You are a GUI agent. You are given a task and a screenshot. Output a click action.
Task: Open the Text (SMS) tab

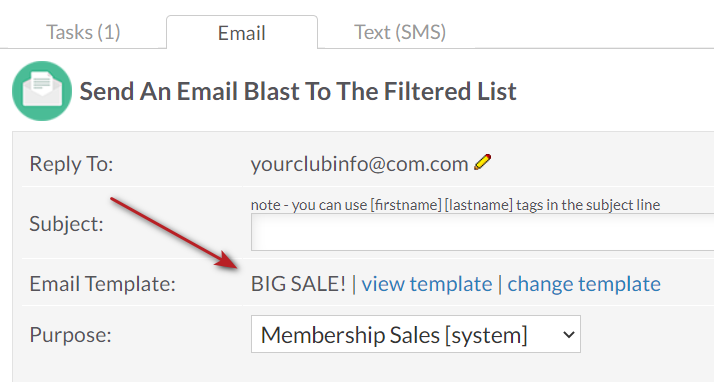(400, 32)
